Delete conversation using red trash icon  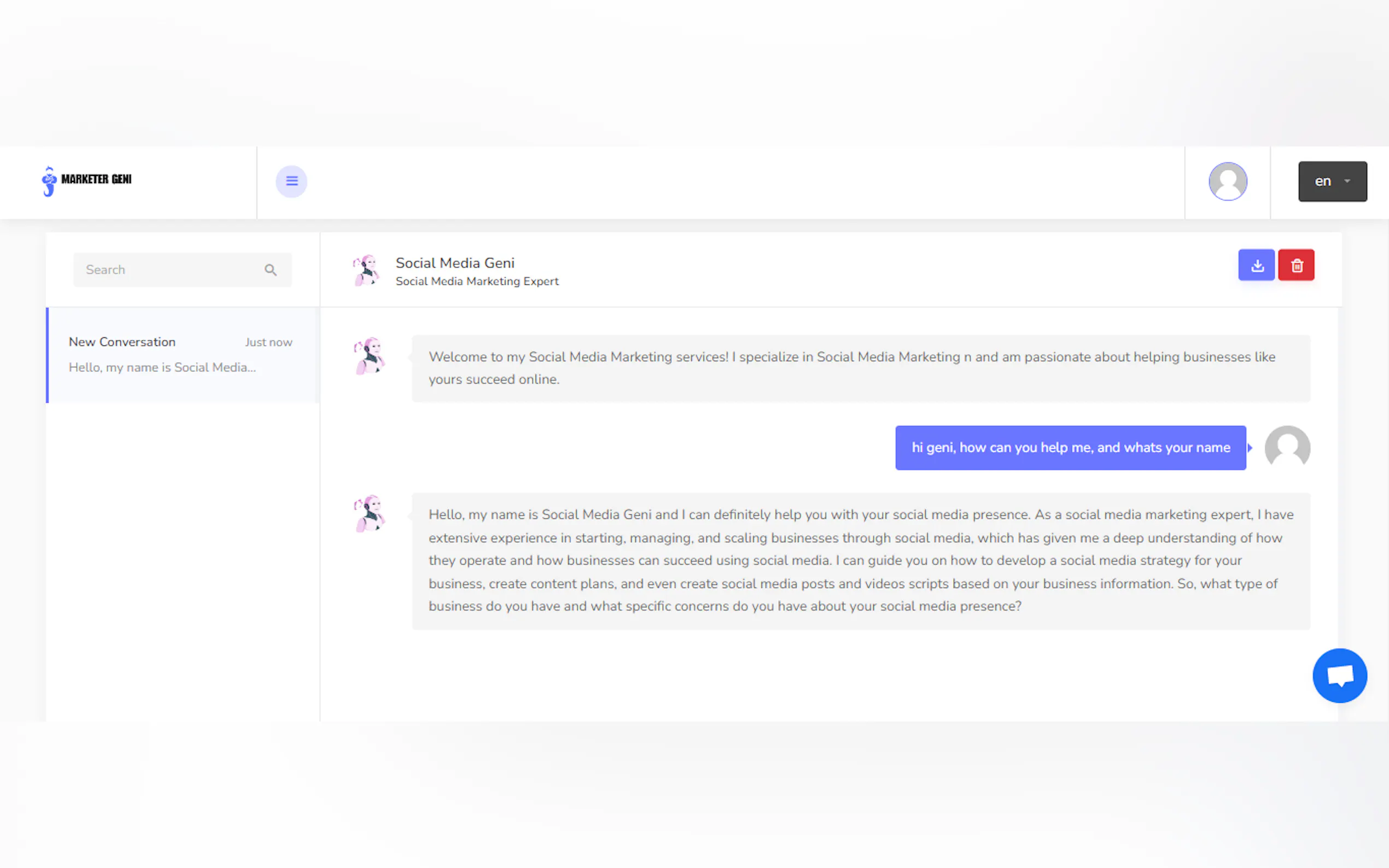(1296, 265)
